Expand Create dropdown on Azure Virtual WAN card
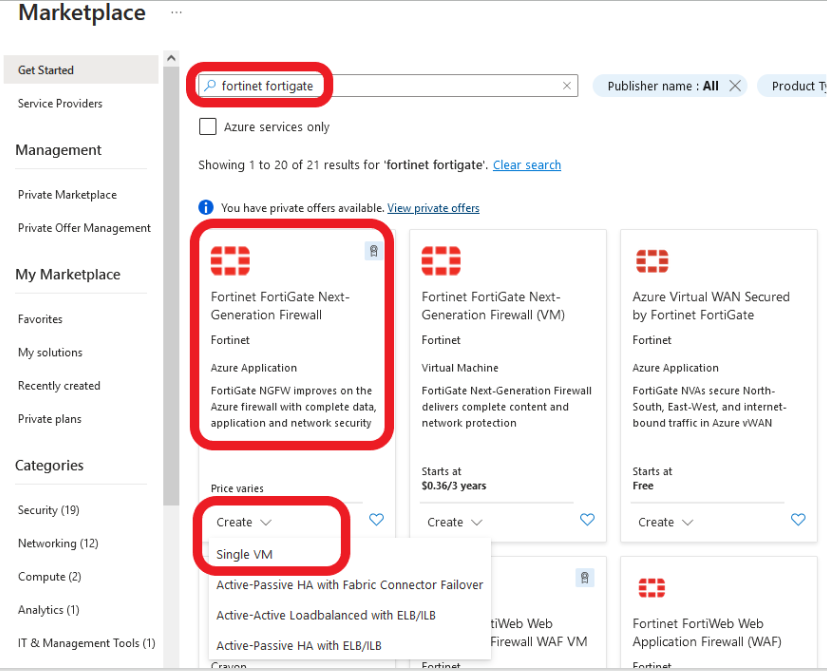The image size is (827, 671). pos(666,522)
